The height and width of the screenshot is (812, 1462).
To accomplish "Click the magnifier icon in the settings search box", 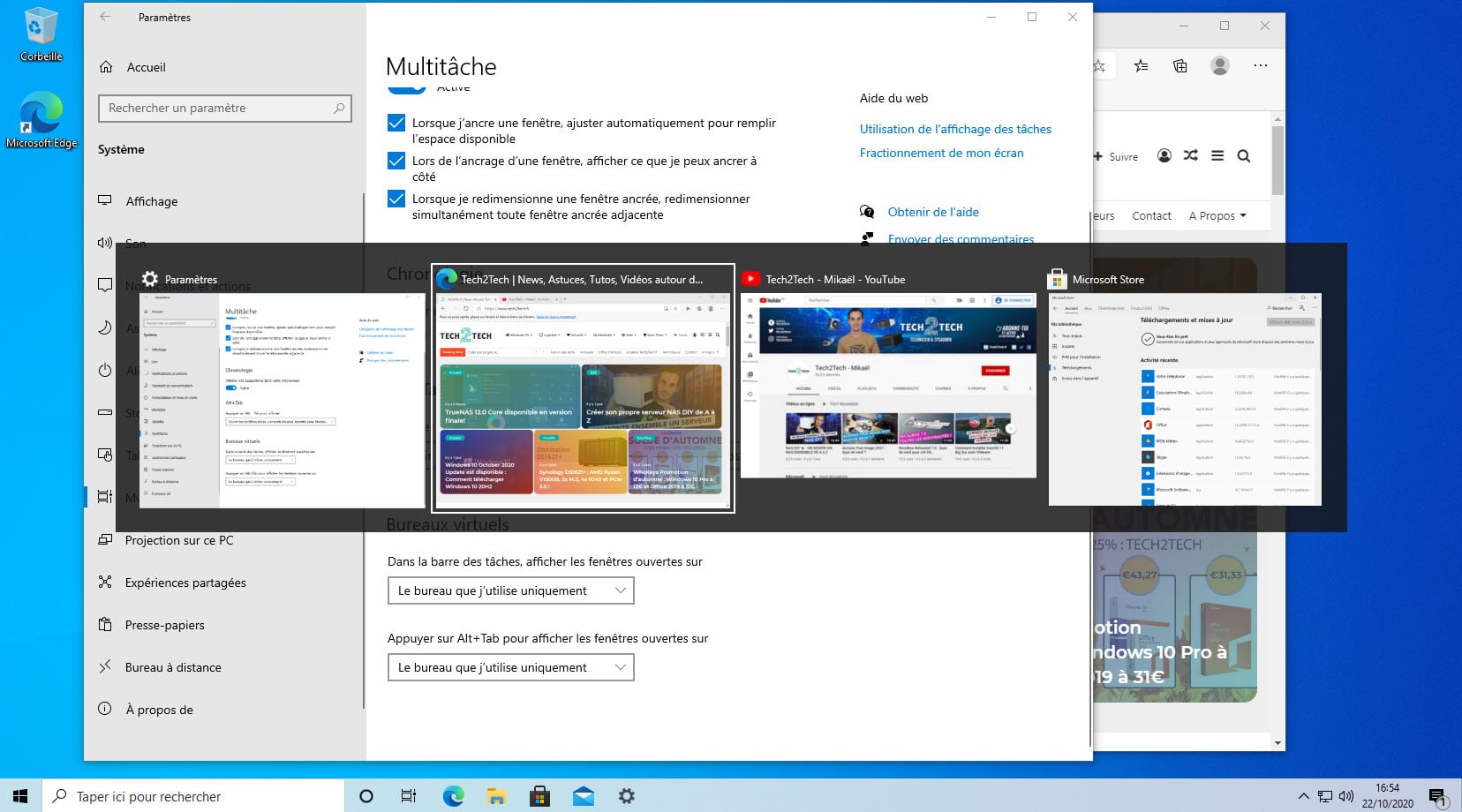I will point(339,108).
